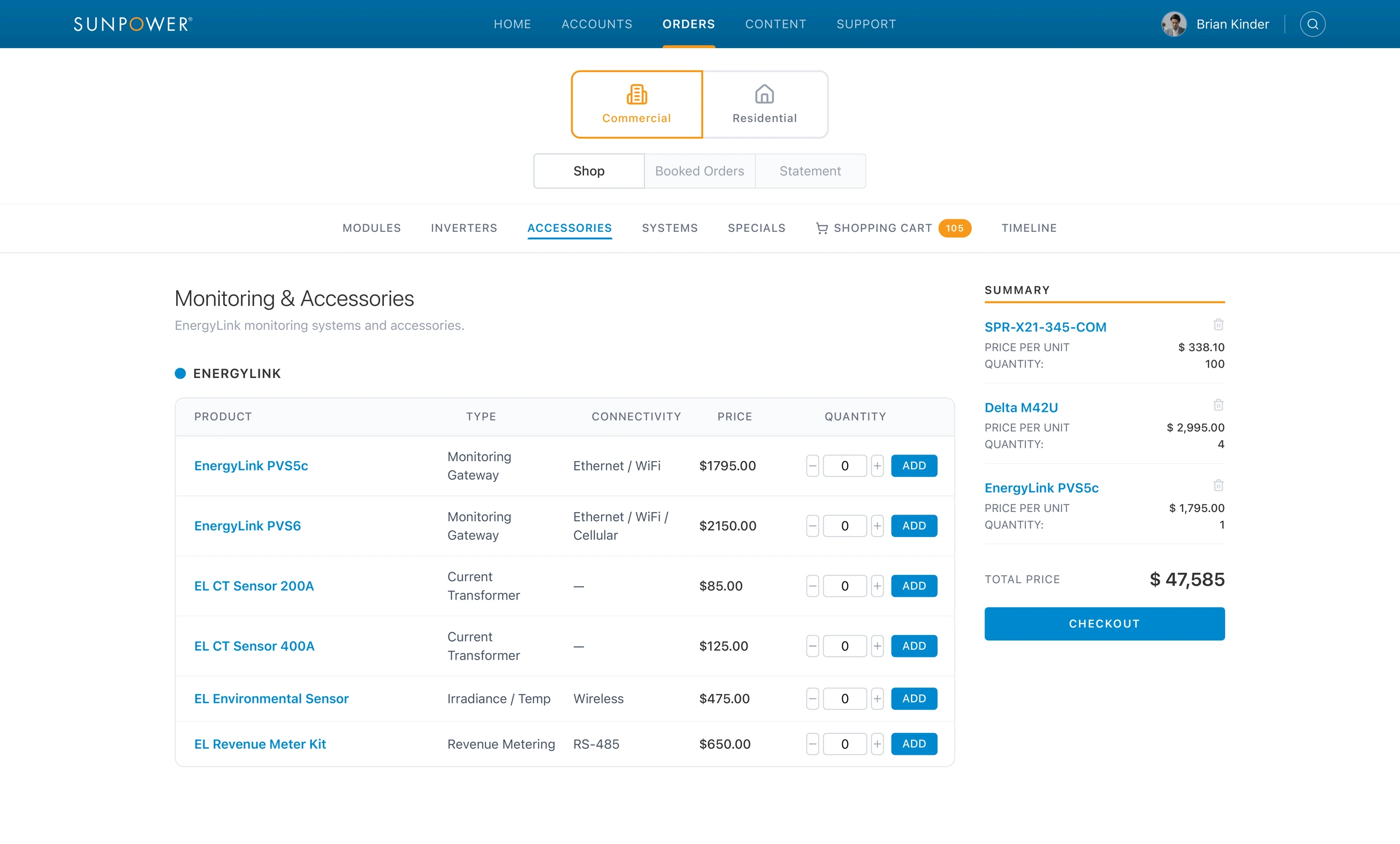Open the EL Environmental Sensor product link

click(x=271, y=699)
